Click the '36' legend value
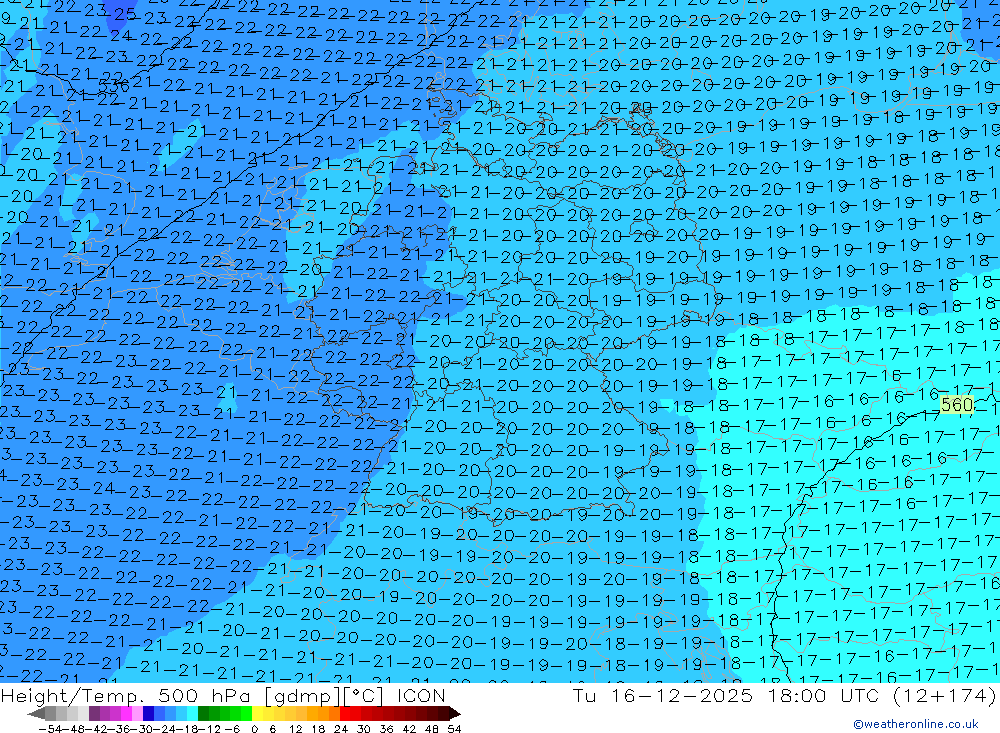The height and width of the screenshot is (733, 1000). tap(386, 729)
